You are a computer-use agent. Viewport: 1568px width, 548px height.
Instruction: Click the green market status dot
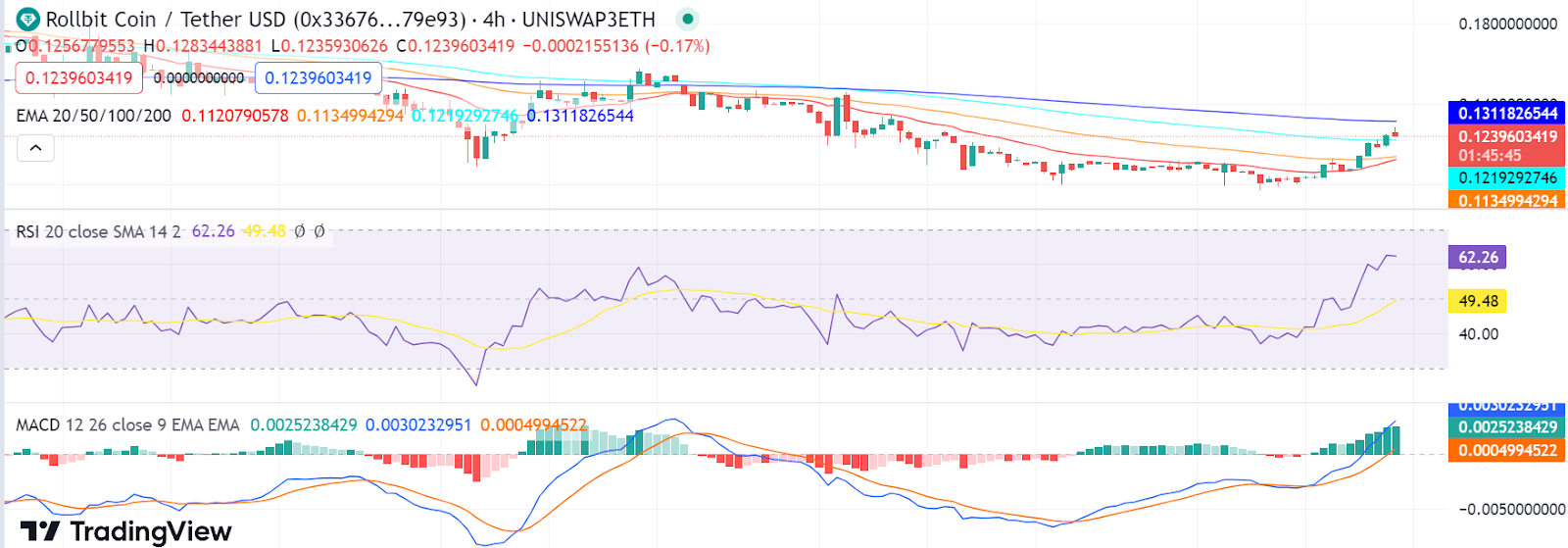(x=688, y=19)
